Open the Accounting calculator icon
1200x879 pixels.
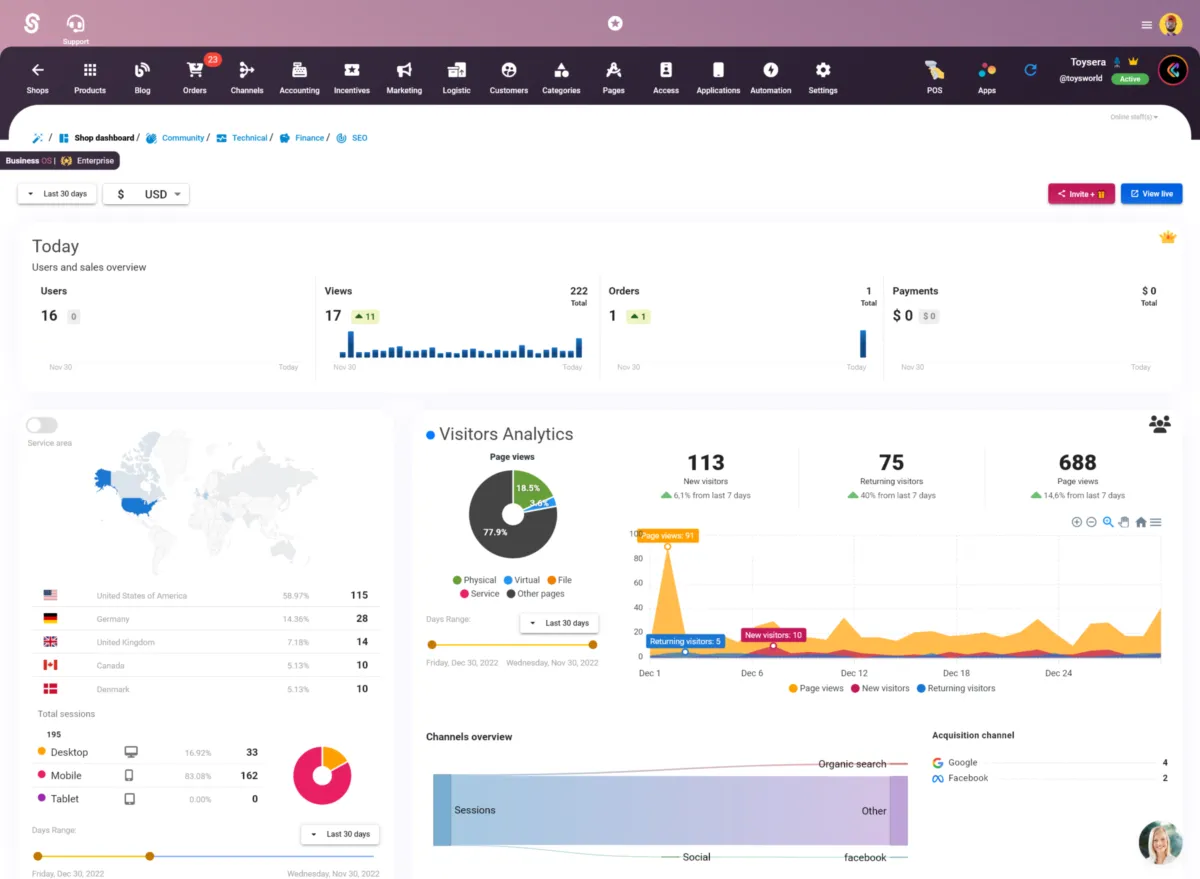(299, 70)
